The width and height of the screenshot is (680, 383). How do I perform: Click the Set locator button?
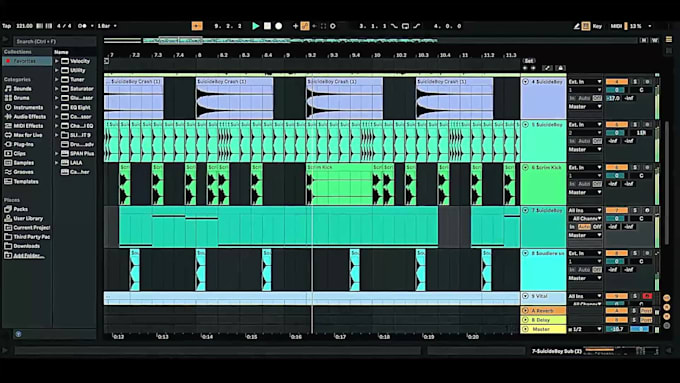[x=529, y=61]
